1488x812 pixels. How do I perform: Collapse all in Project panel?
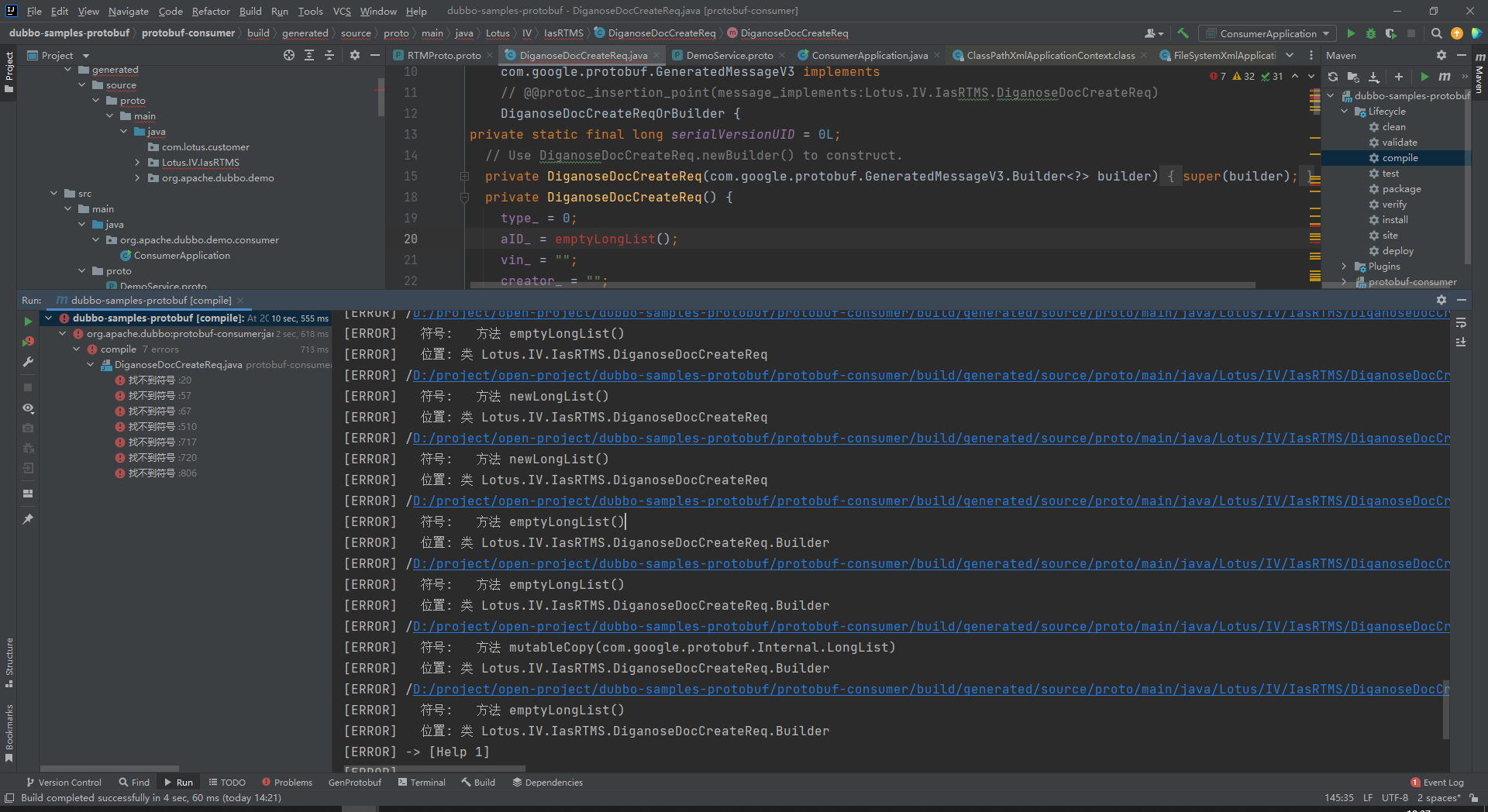click(x=329, y=55)
